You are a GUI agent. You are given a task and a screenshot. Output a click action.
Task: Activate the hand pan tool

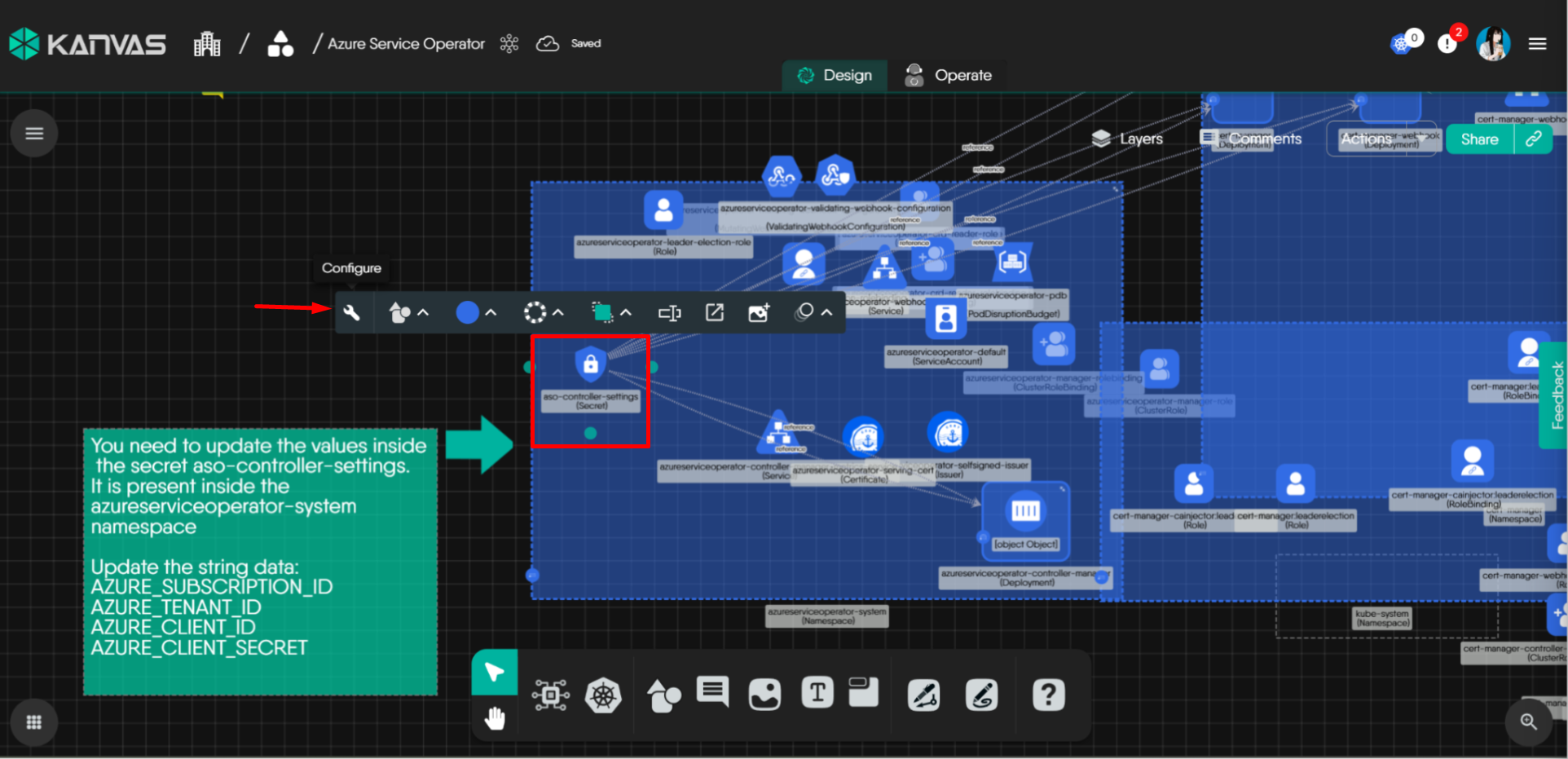(495, 718)
